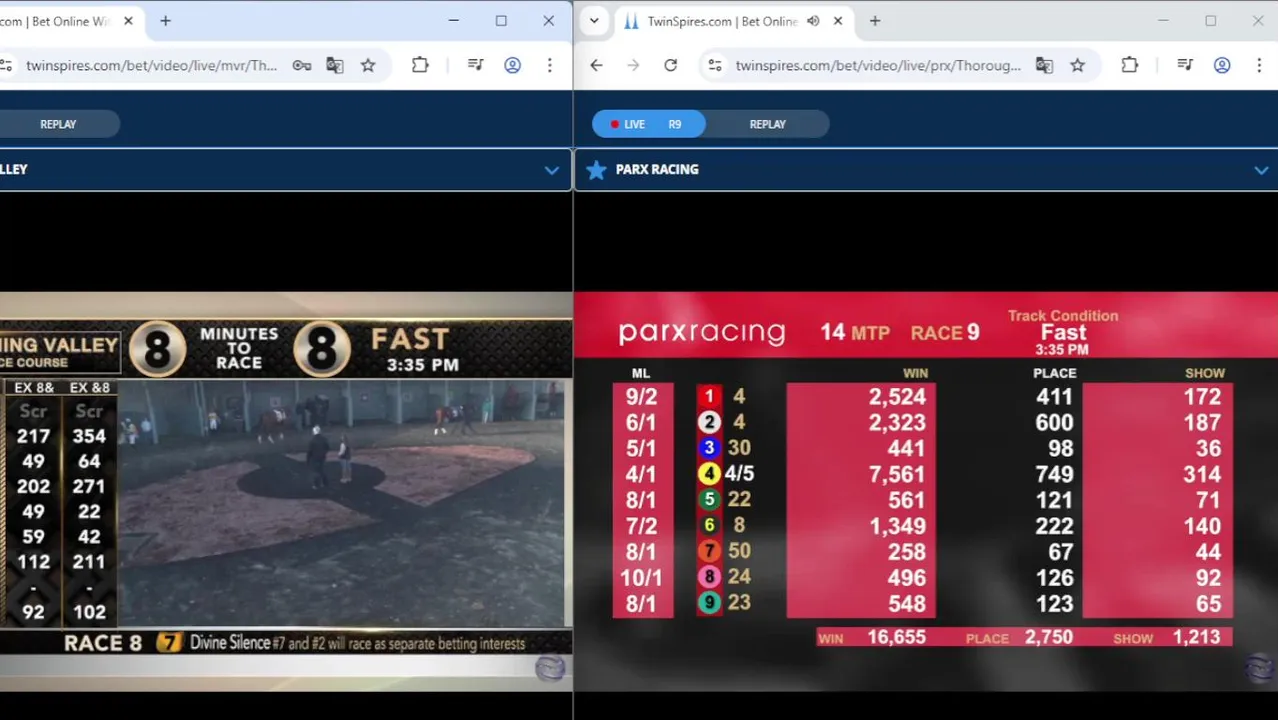The image size is (1278, 720).
Task: Click the PARX RACING track name label
Action: [x=657, y=170]
